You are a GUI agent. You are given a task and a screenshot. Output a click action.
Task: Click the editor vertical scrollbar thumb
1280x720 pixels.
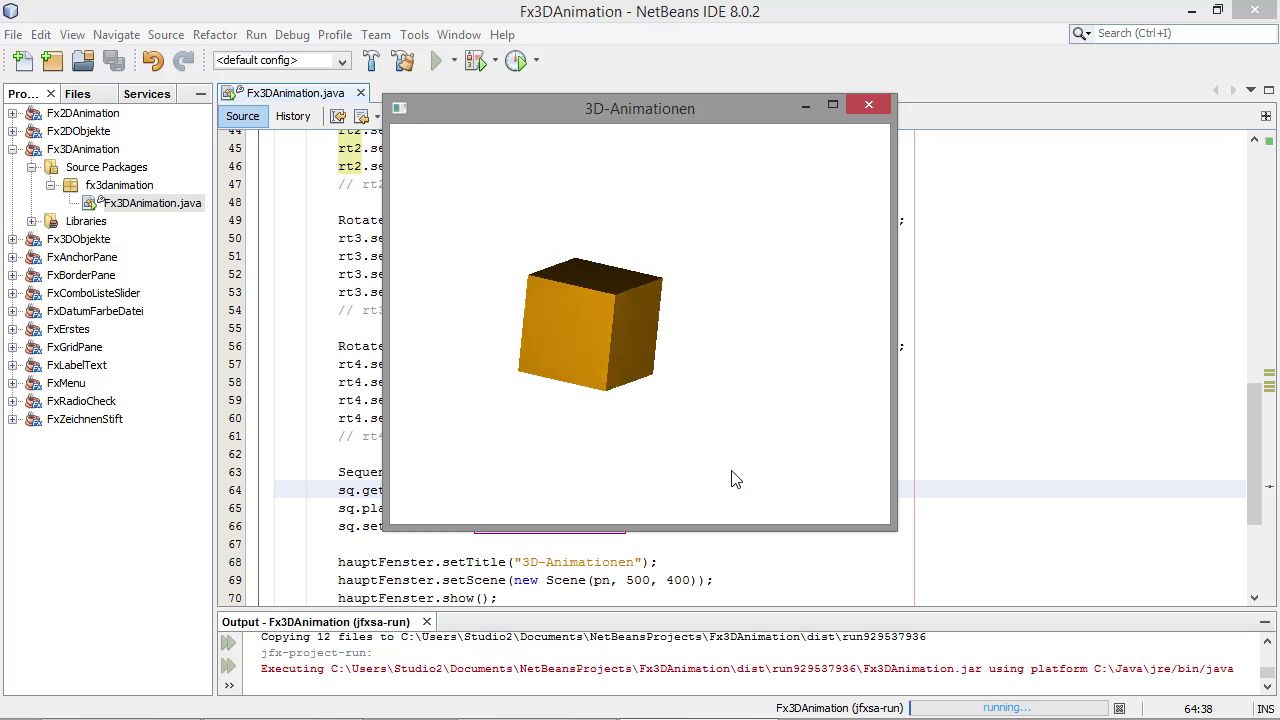[1255, 455]
